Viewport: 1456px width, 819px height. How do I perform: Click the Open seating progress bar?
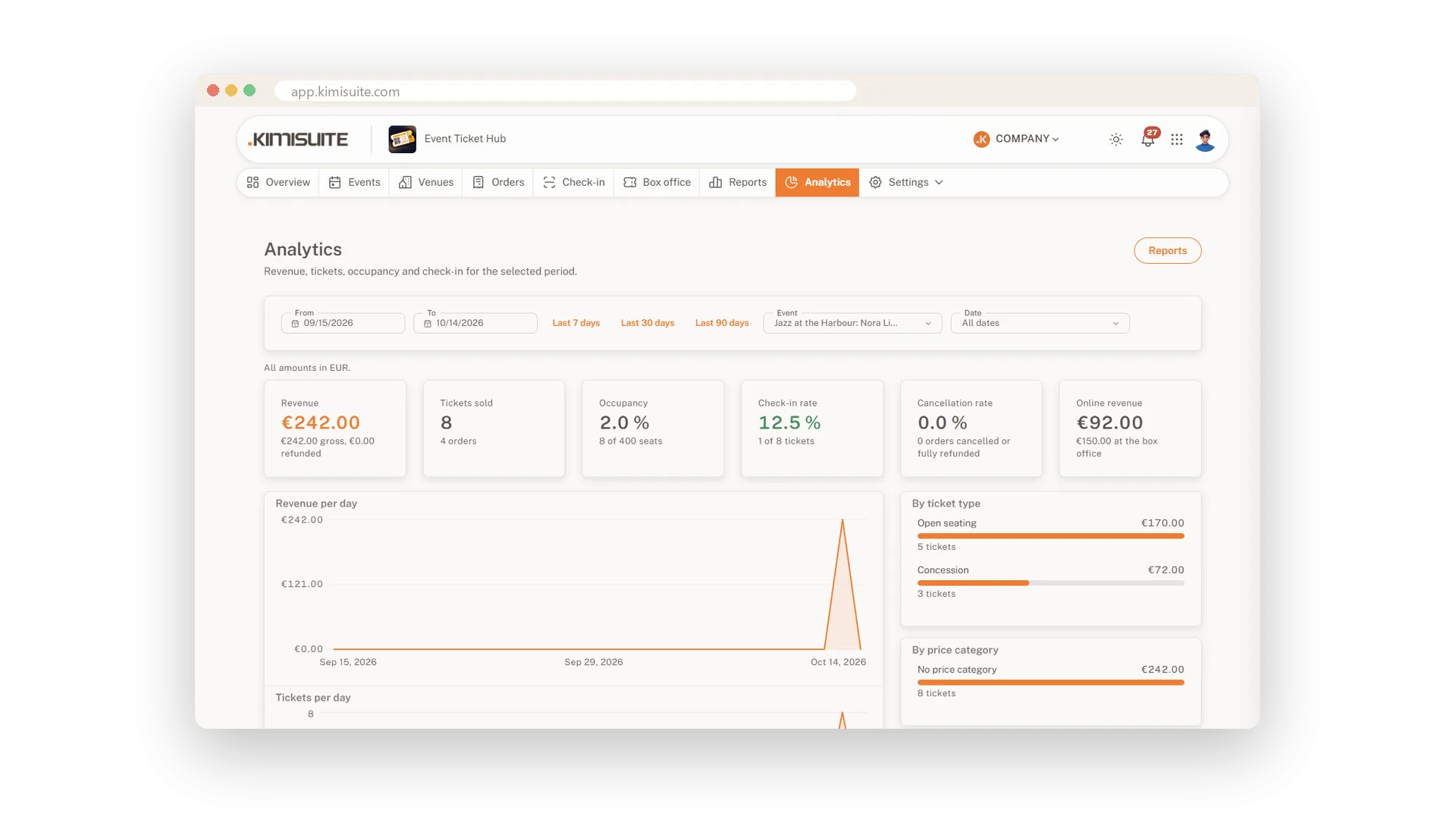1050,536
